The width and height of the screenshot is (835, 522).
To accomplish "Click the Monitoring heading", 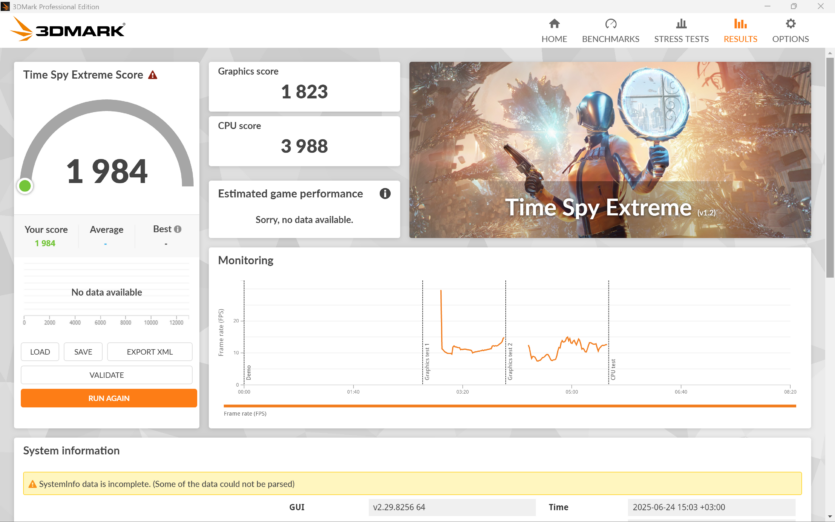I will (245, 260).
